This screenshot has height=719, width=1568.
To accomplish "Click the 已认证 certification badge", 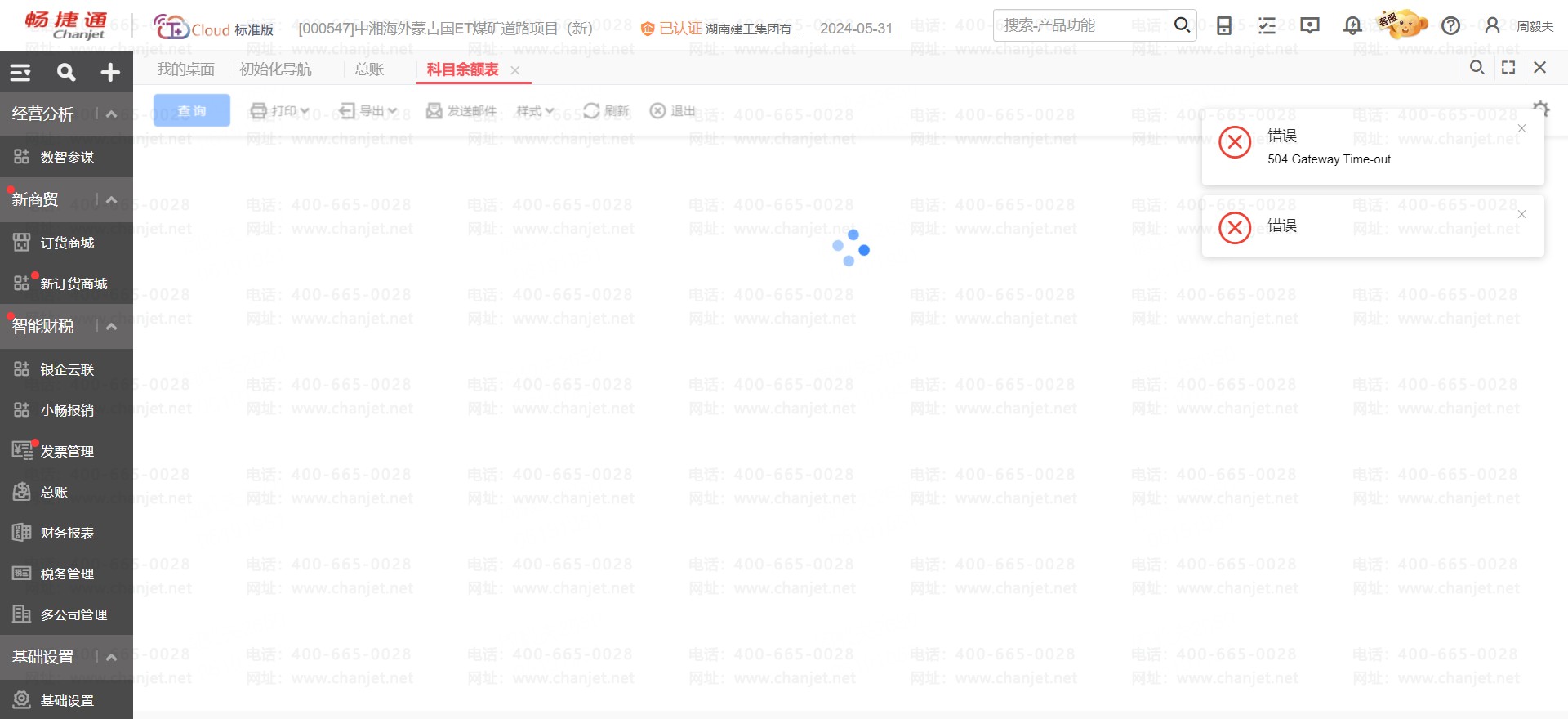I will [671, 29].
